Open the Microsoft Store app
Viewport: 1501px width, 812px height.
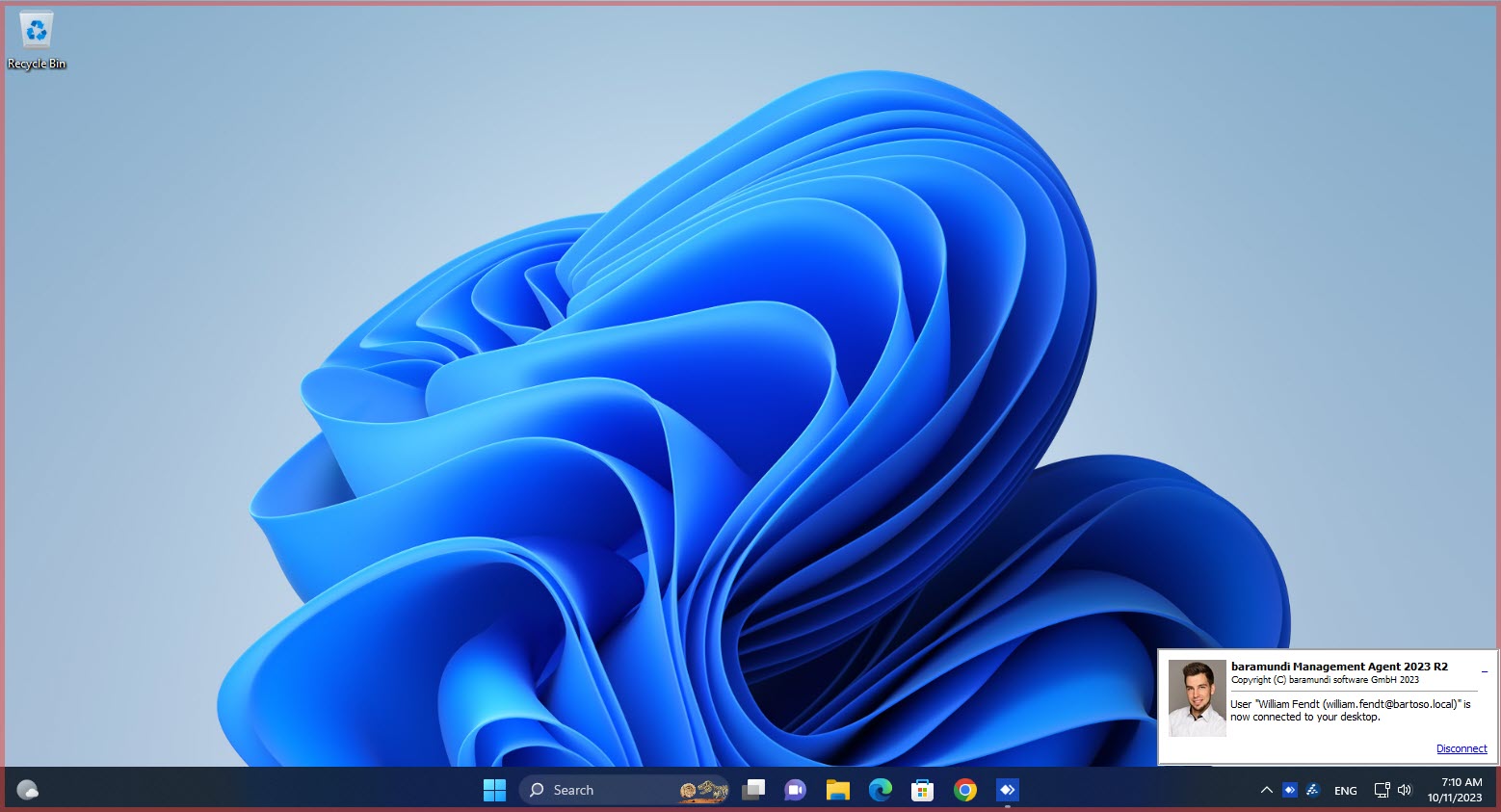923,790
